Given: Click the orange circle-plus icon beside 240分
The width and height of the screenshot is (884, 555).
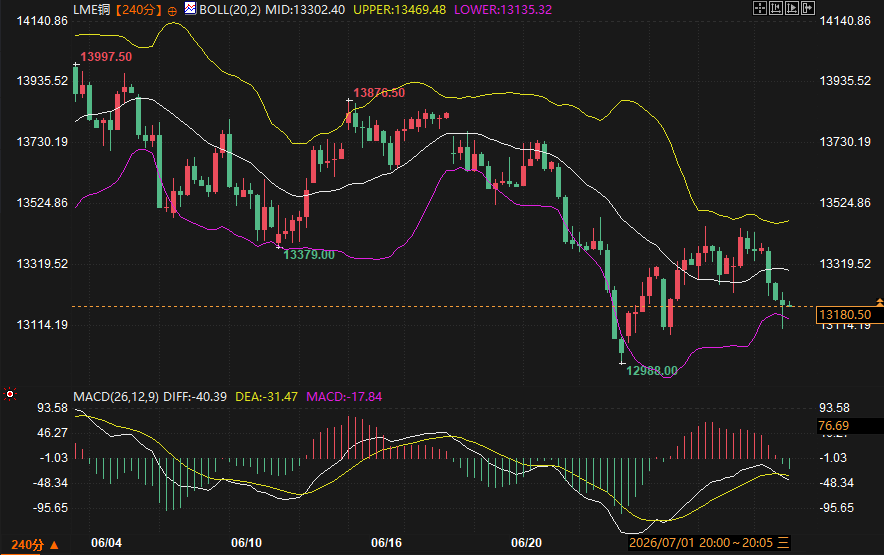Looking at the screenshot, I should 172,11.
